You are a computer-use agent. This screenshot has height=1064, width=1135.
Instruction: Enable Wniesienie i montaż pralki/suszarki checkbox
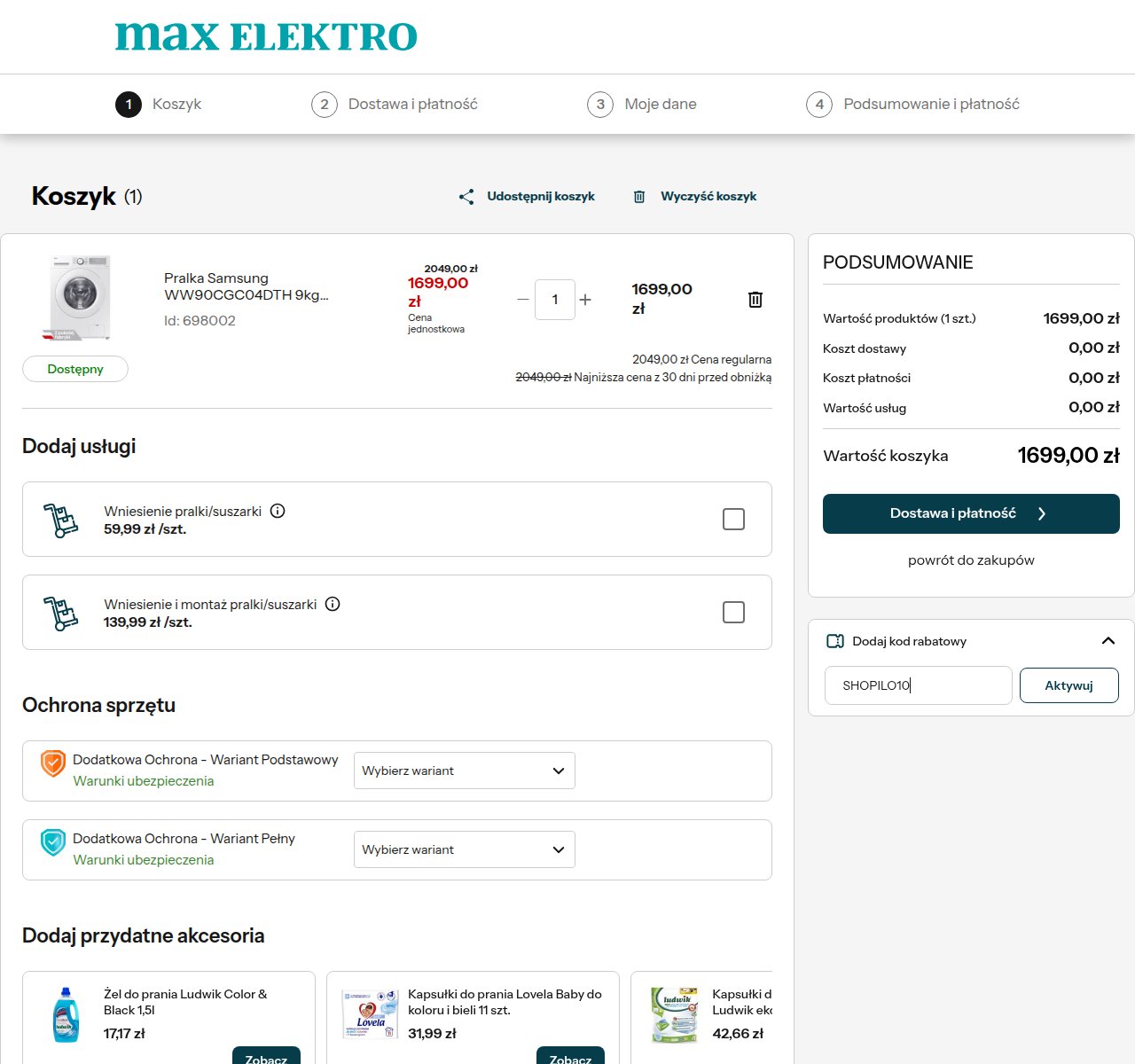[x=733, y=613]
